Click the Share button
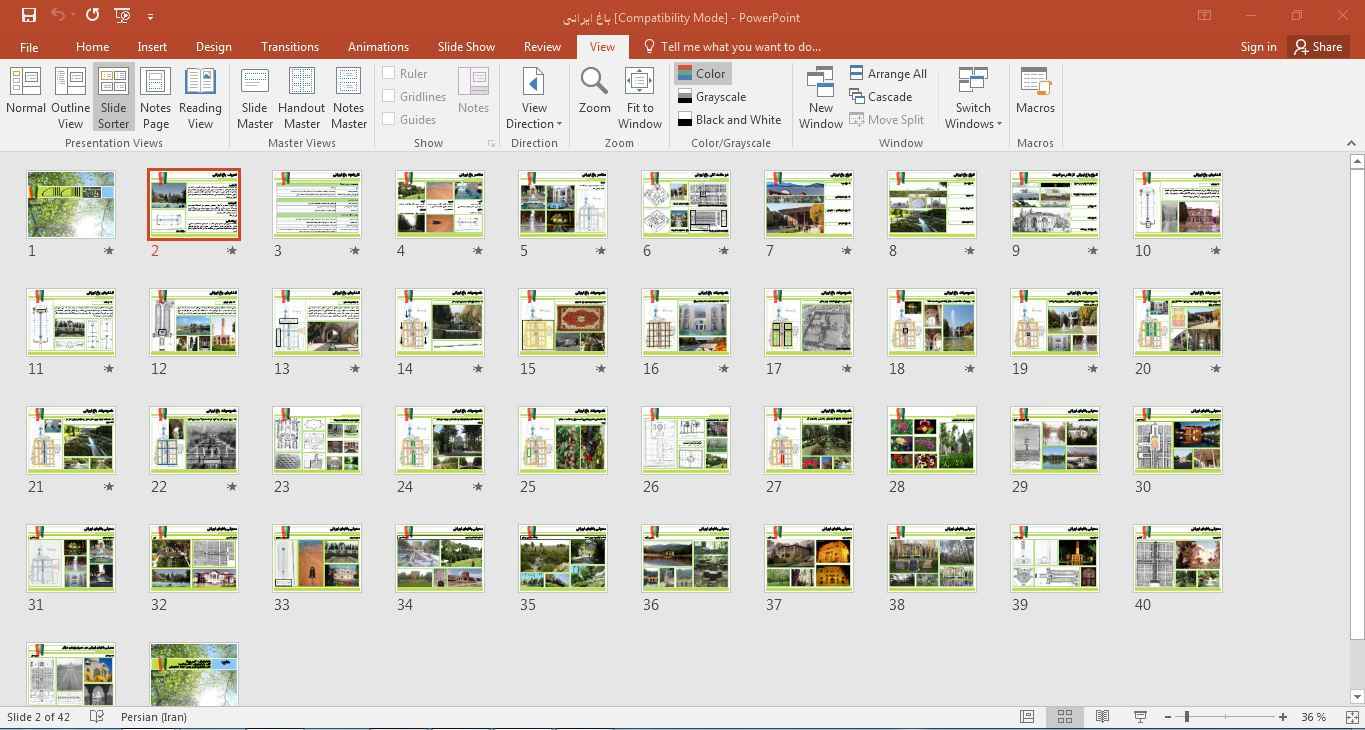The height and width of the screenshot is (730, 1365). click(x=1317, y=47)
